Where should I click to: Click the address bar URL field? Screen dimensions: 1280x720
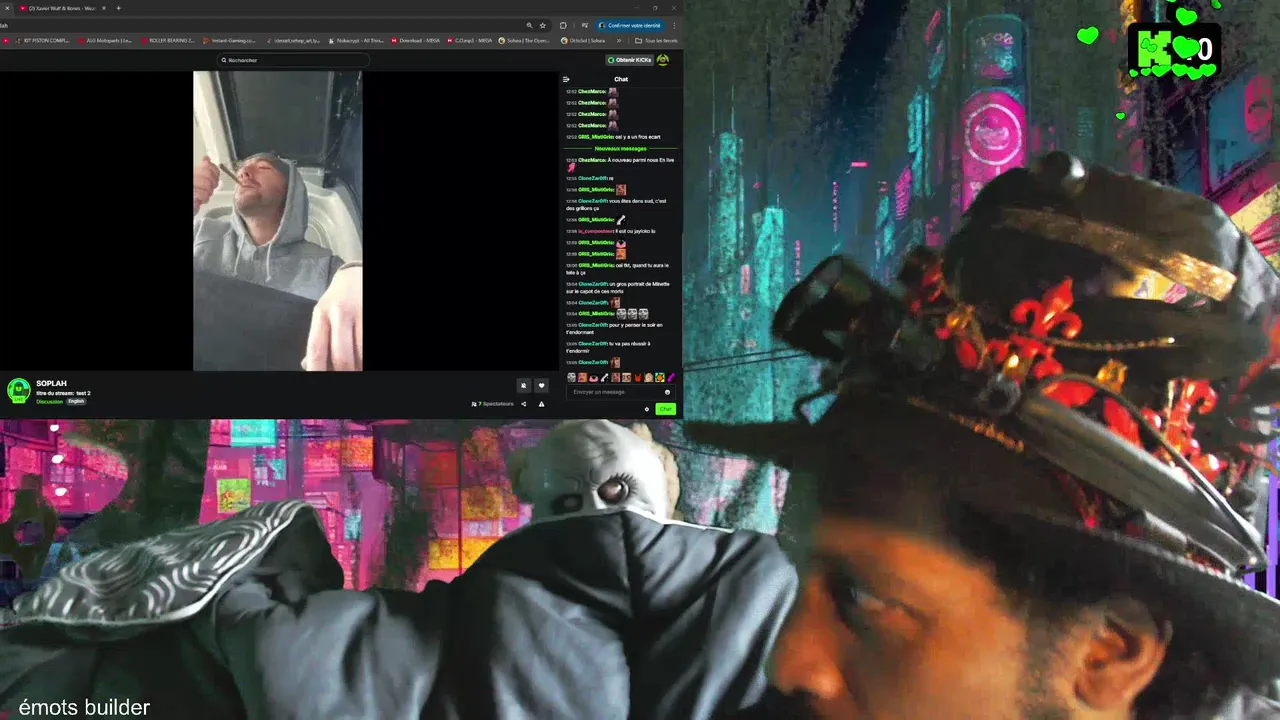coord(260,25)
